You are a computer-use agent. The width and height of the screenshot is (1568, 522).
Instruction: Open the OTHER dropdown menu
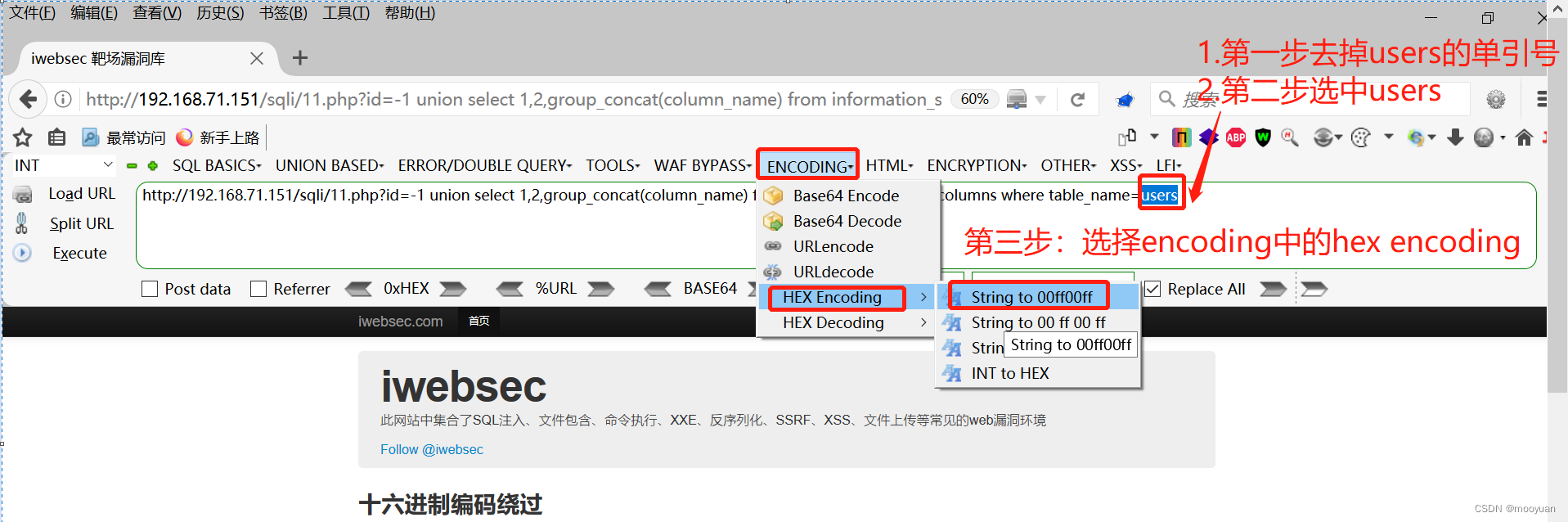pyautogui.click(x=1068, y=165)
